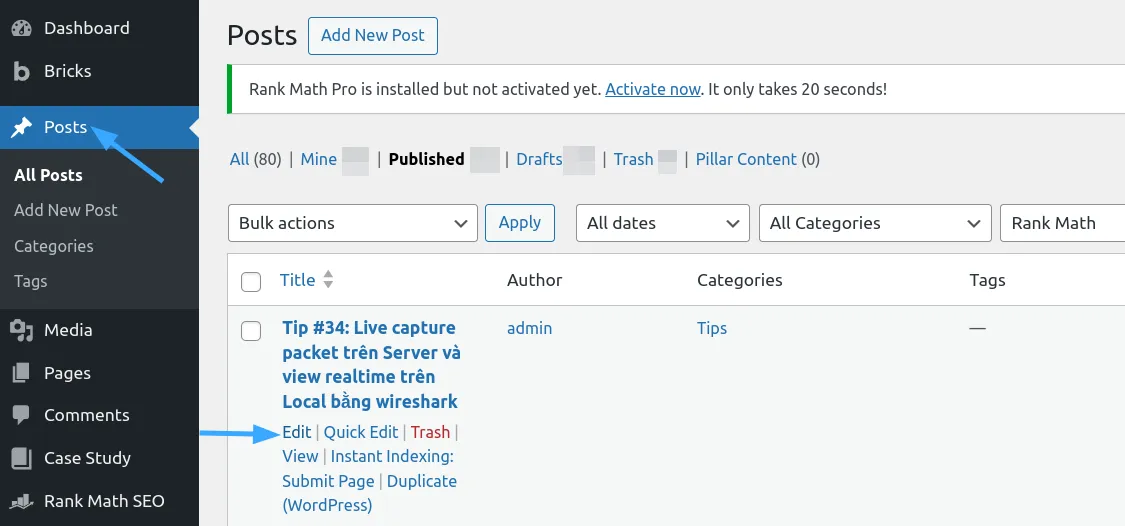Switch to the Drafts posts filter
Screen dimensions: 1125x526
point(539,159)
